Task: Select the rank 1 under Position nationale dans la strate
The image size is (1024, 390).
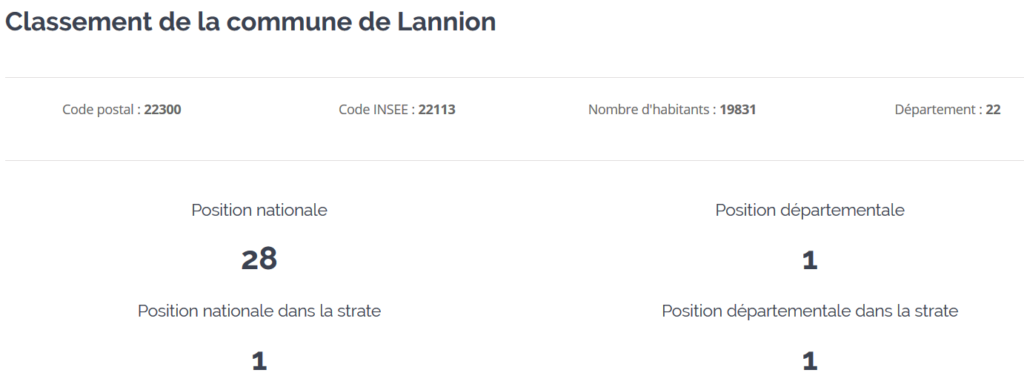Action: pos(259,361)
